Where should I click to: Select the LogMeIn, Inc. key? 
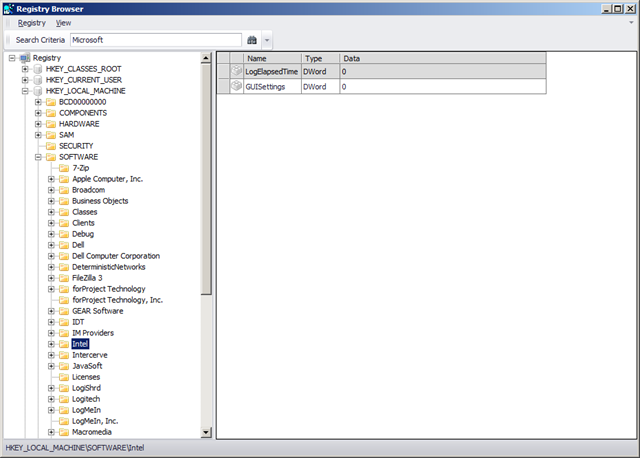[x=95, y=421]
